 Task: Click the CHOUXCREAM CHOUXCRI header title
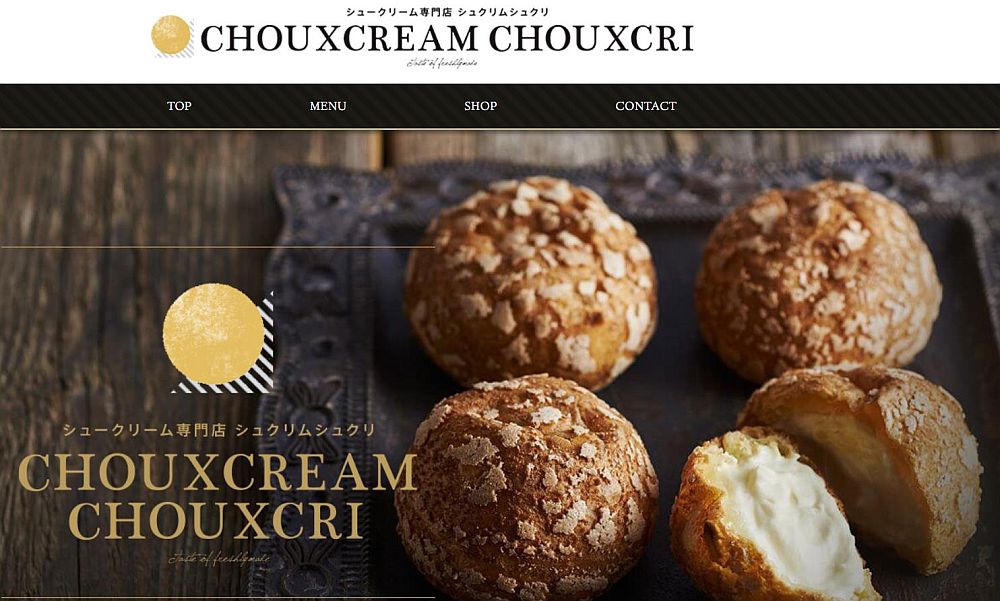(x=447, y=39)
